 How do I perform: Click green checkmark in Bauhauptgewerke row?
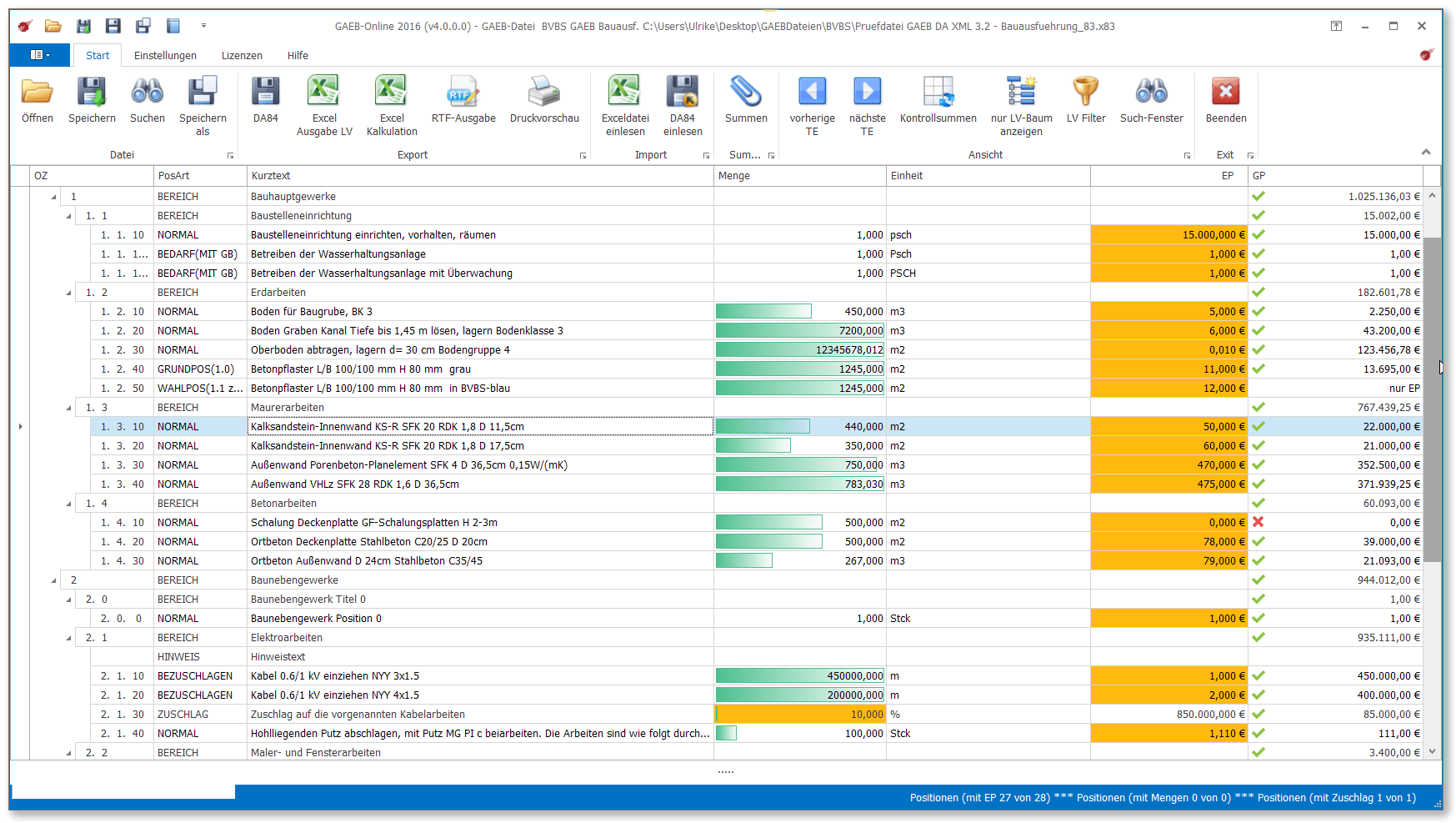pos(1258,196)
